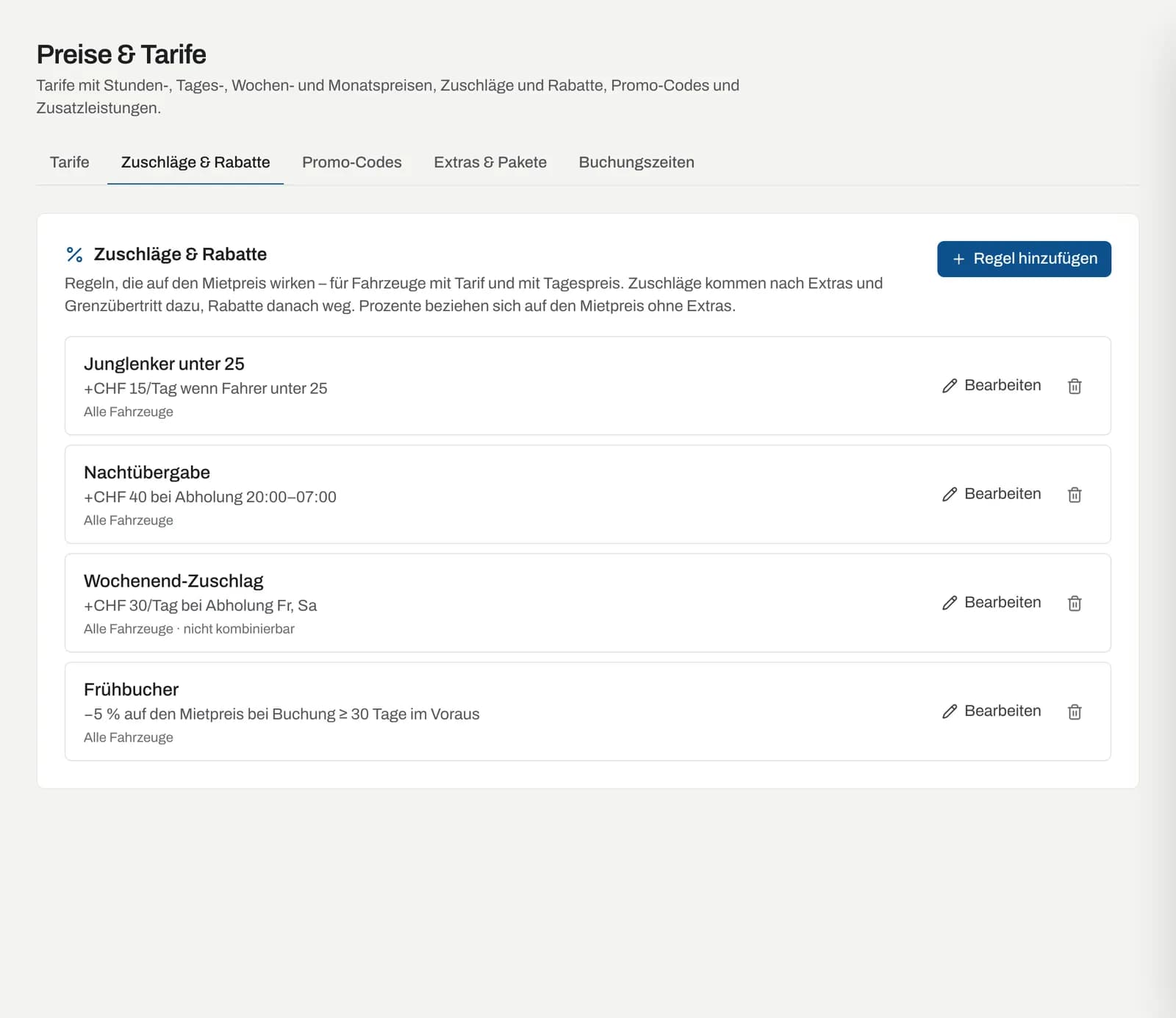1176x1018 pixels.
Task: Go to the Extras & Pakete tab
Action: click(490, 162)
